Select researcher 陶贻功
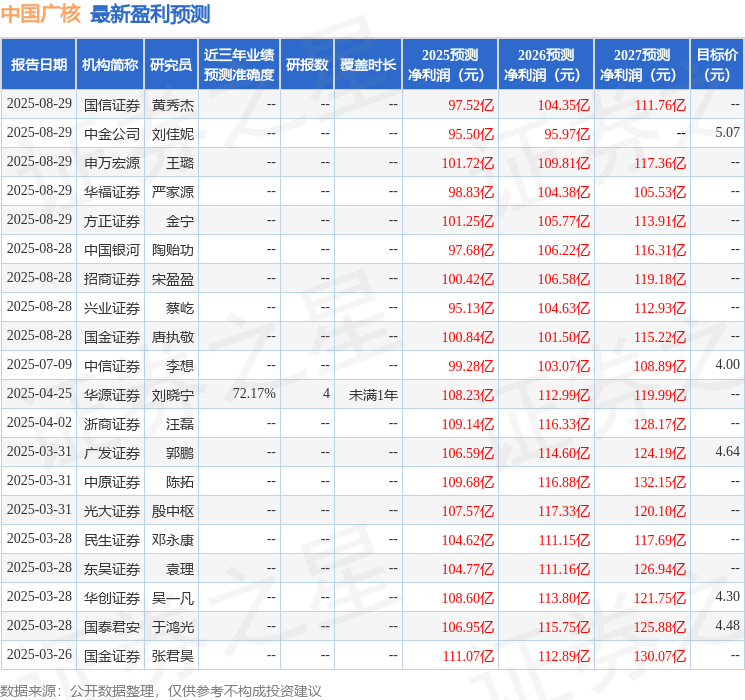Image resolution: width=745 pixels, height=700 pixels. (172, 249)
